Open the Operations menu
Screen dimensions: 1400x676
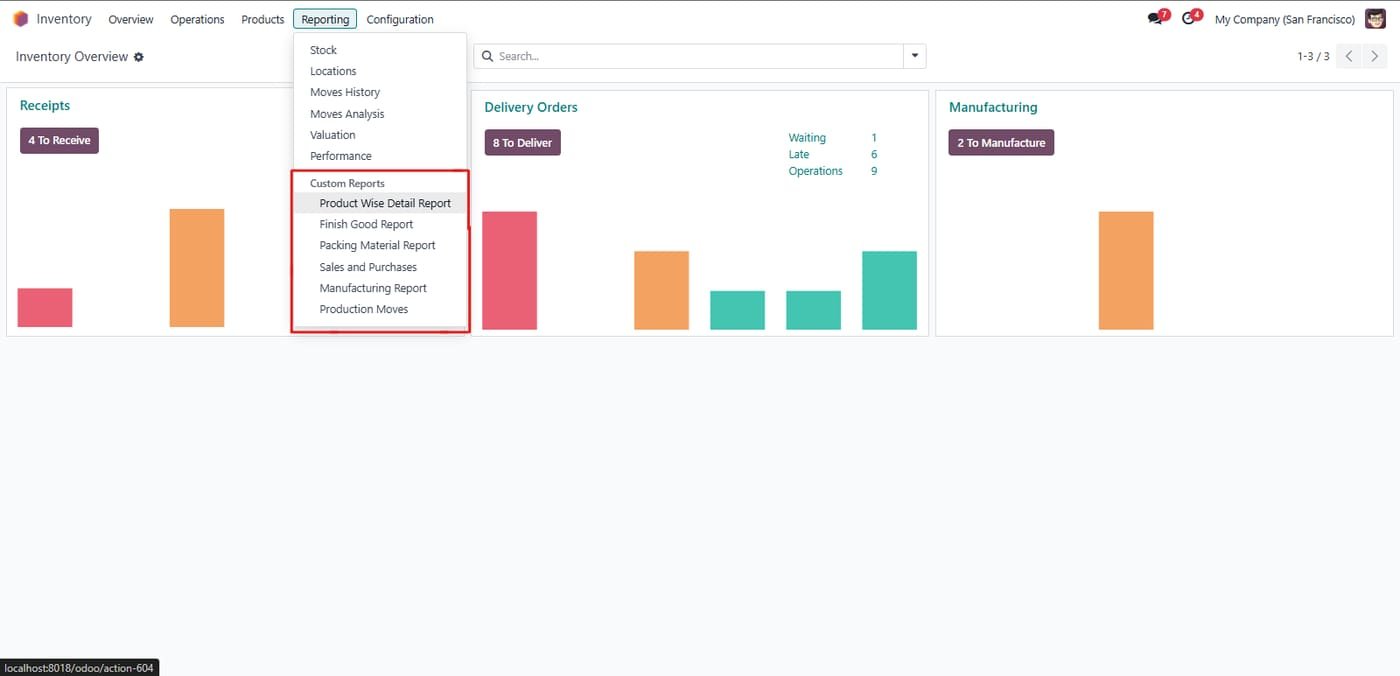(197, 19)
